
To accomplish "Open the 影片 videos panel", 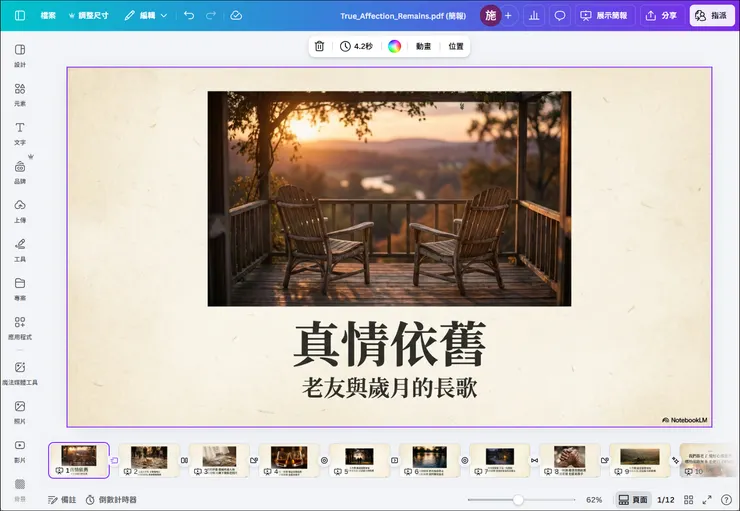I will click(x=20, y=451).
